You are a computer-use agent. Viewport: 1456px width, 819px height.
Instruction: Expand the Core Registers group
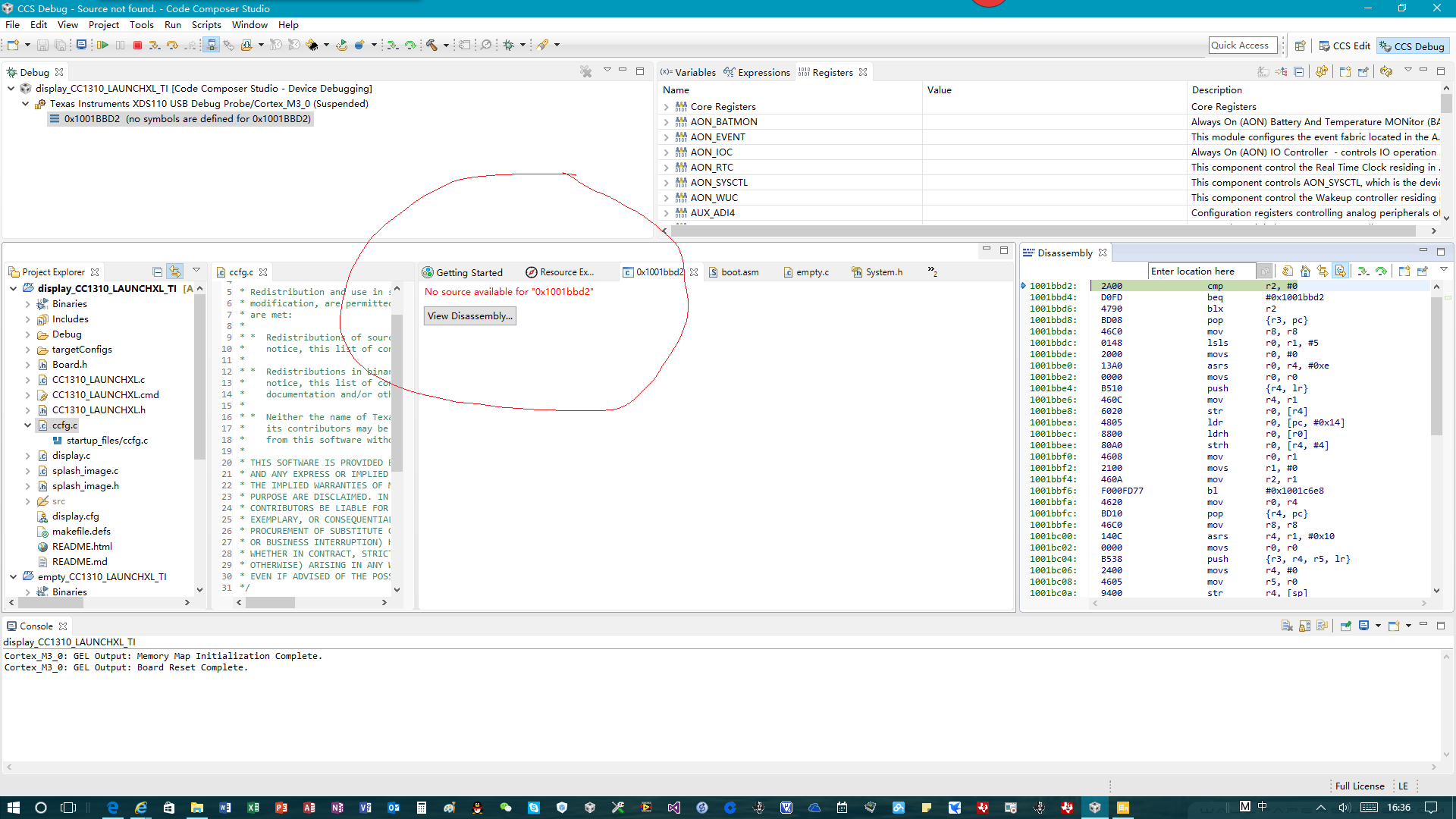(667, 107)
